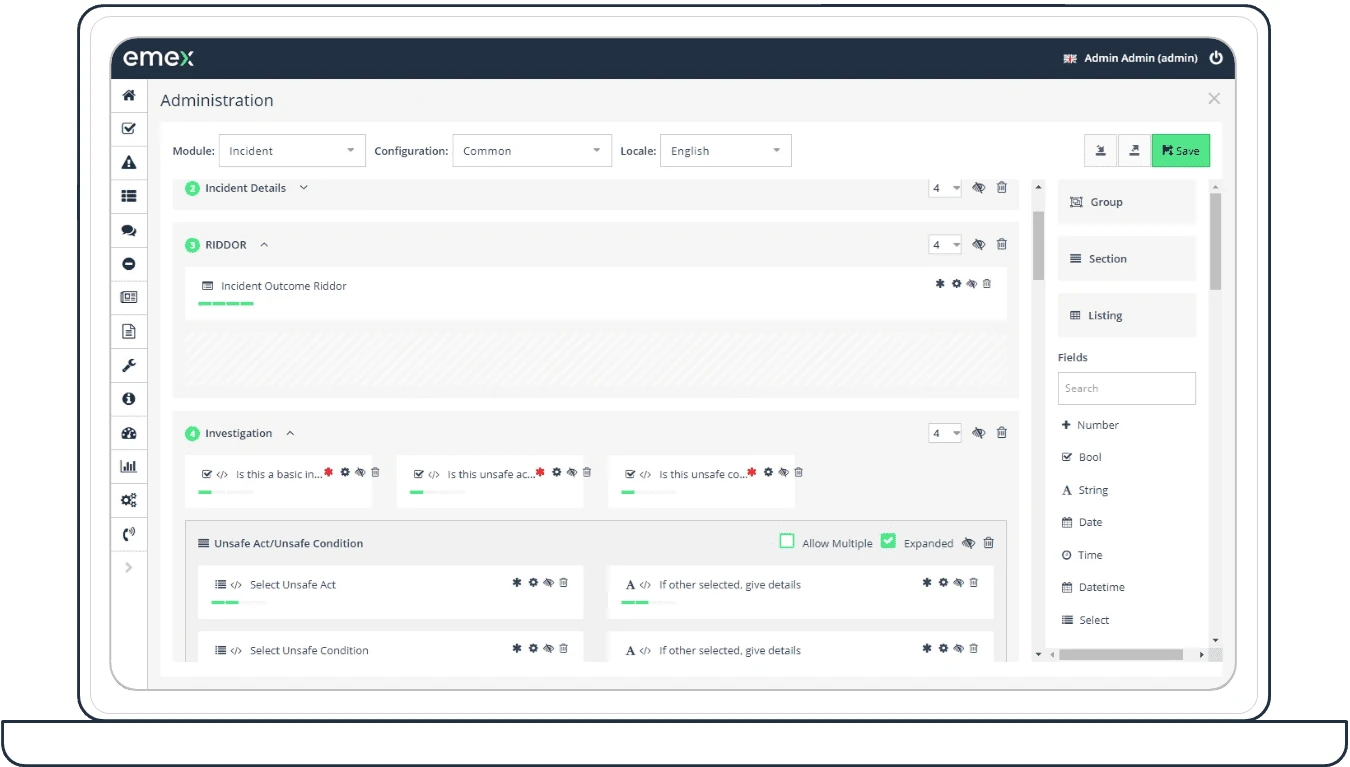Choose the Number field type
The height and width of the screenshot is (767, 1350).
1090,425
